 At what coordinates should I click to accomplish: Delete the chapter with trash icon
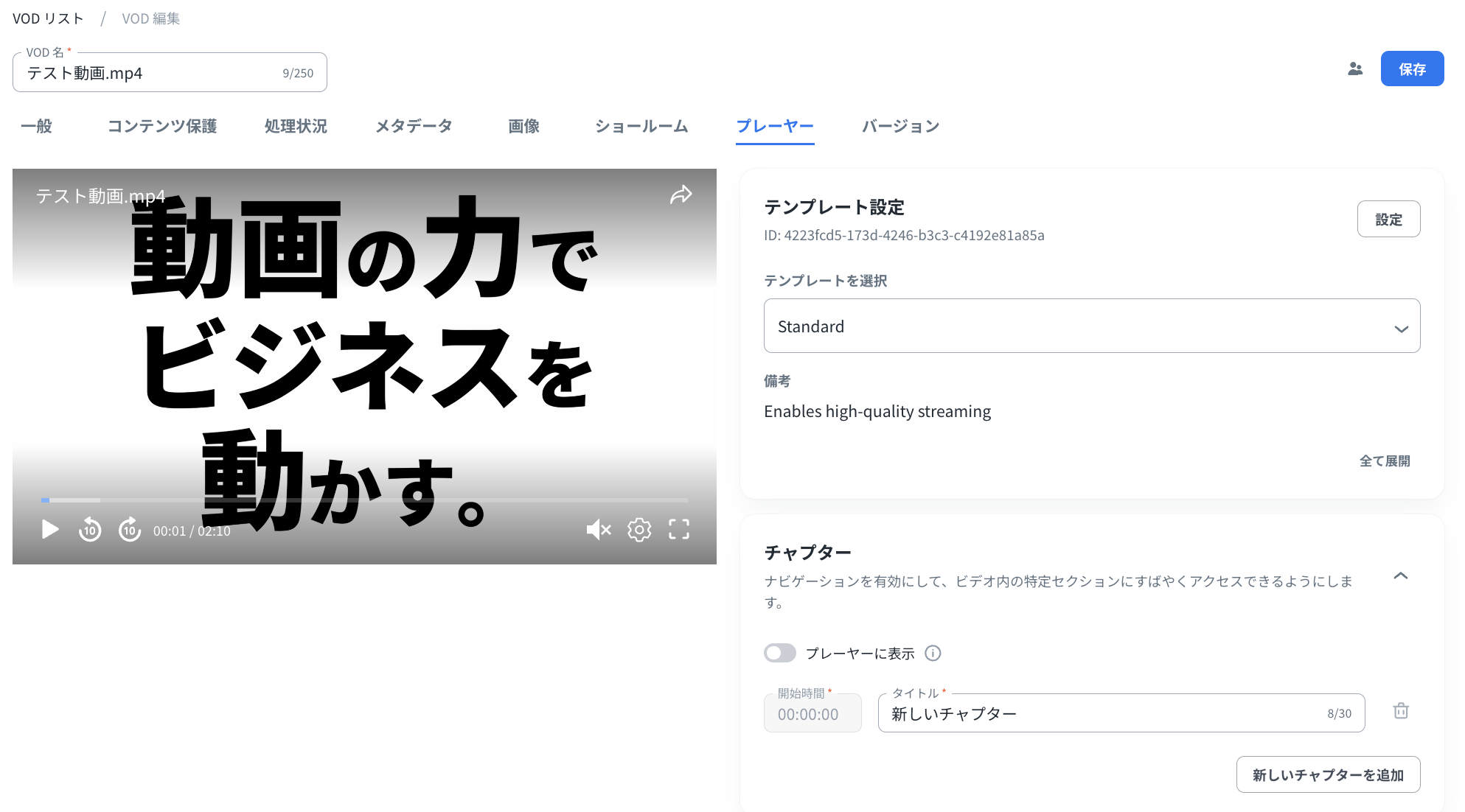[x=1401, y=711]
